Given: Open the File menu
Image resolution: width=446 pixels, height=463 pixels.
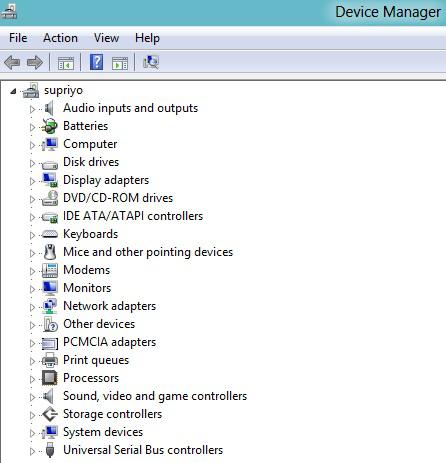Looking at the screenshot, I should (x=18, y=38).
